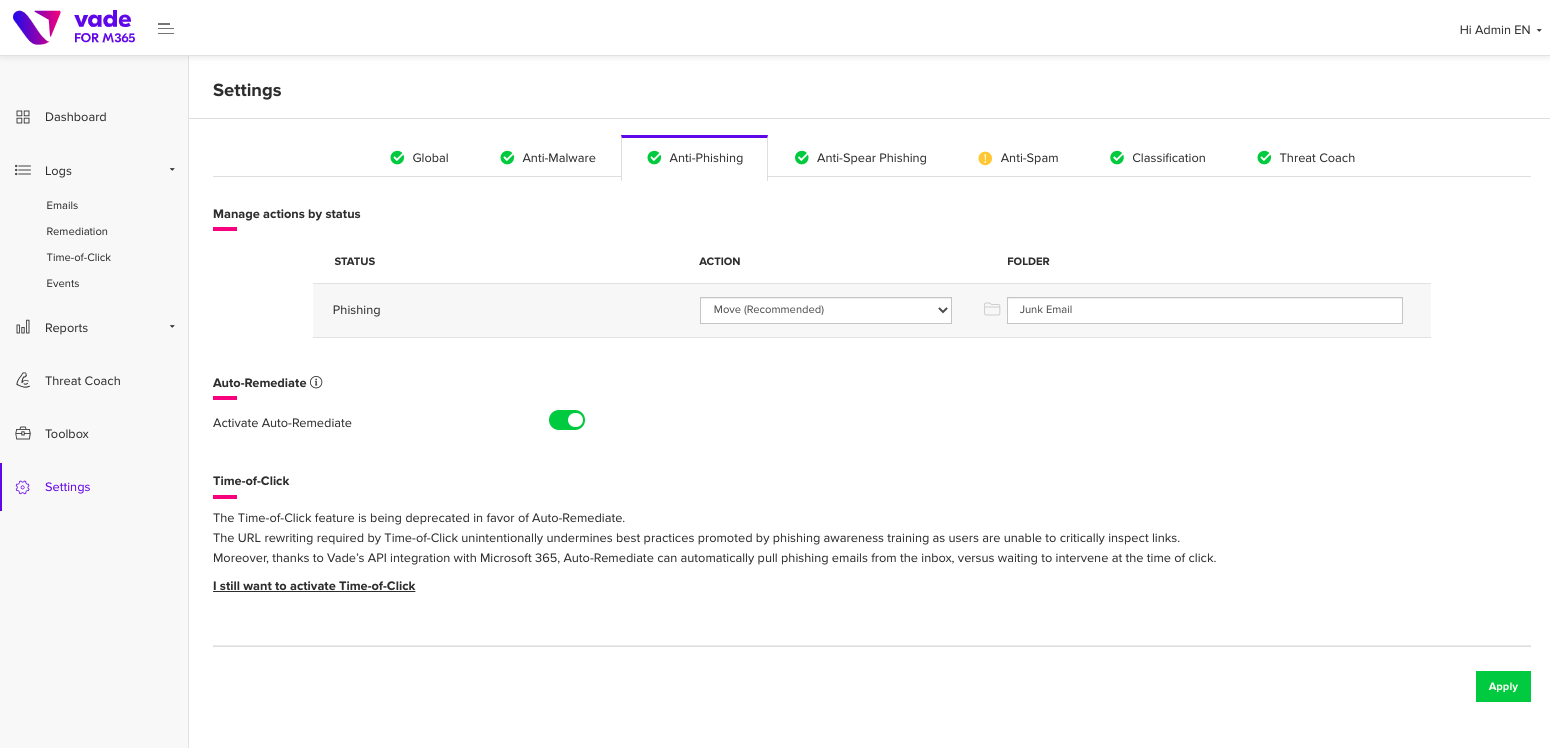The image size is (1550, 748).
Task: Expand the Hi Admin EN user menu
Action: [1500, 30]
